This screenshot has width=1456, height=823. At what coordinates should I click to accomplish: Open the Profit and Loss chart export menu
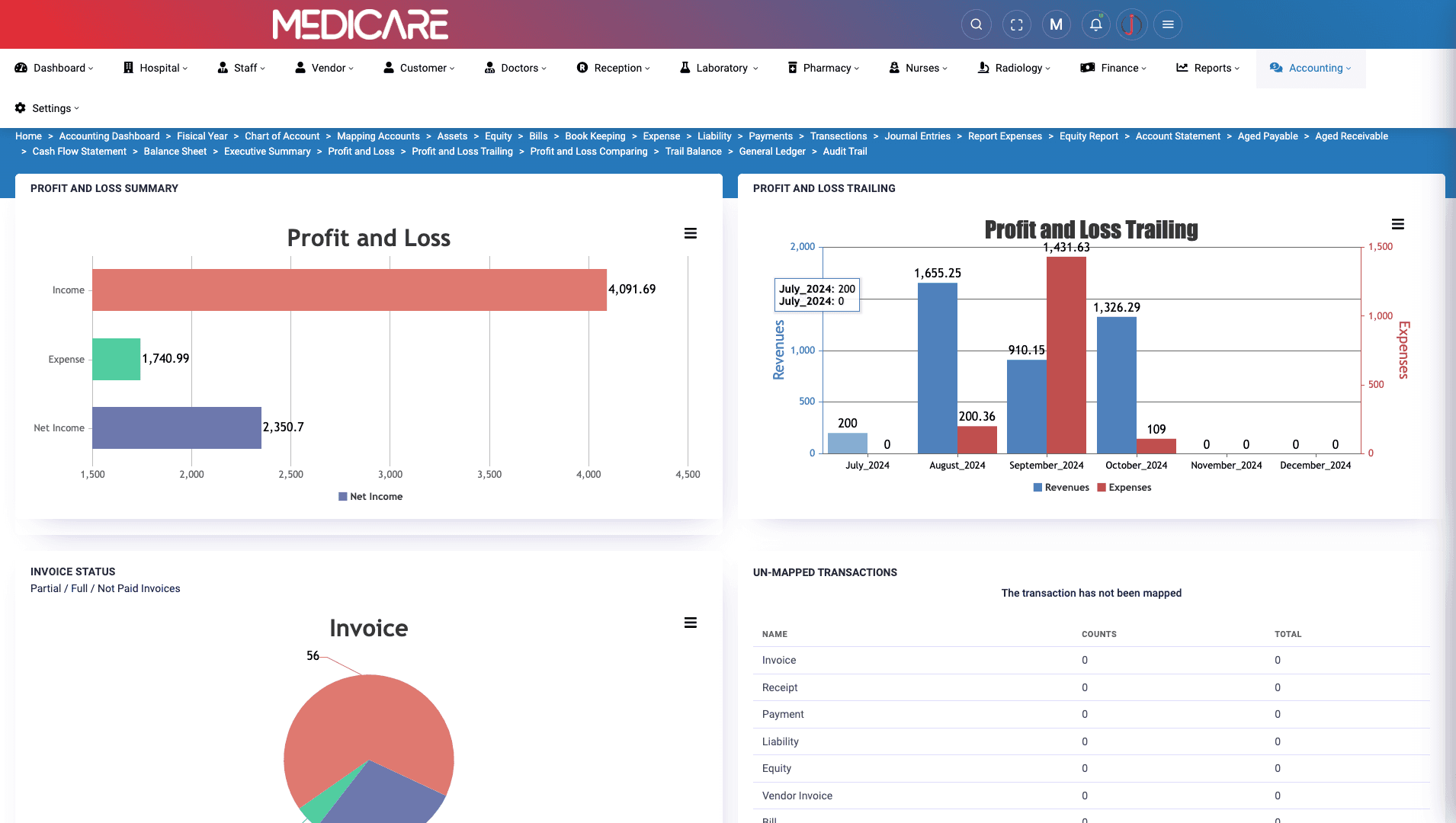tap(690, 233)
